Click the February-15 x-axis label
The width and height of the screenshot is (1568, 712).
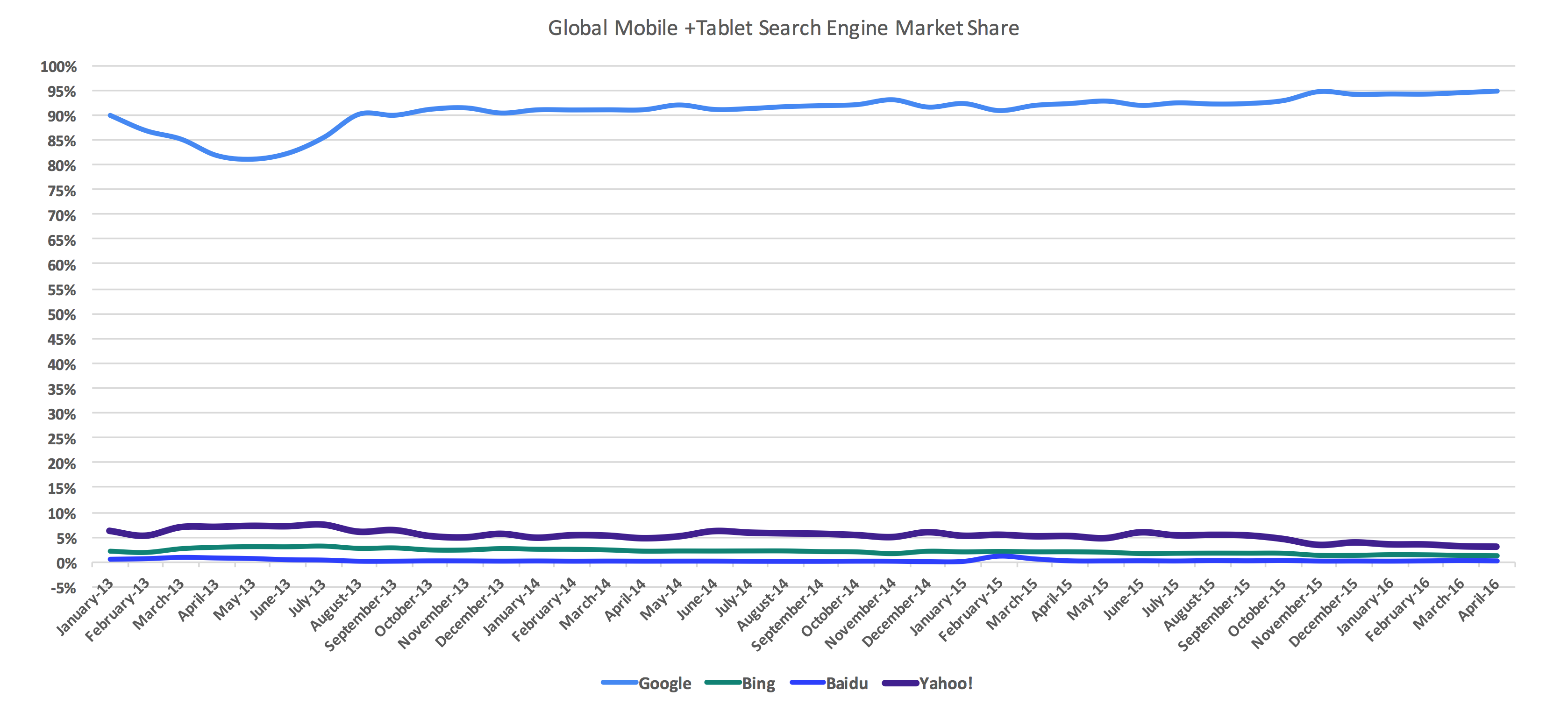pyautogui.click(x=971, y=610)
